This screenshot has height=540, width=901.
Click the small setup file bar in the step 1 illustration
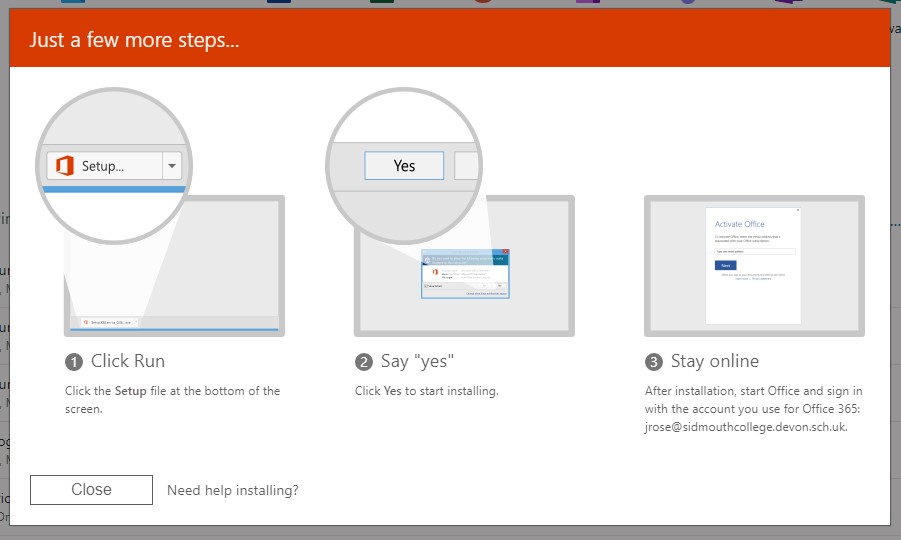coord(110,322)
